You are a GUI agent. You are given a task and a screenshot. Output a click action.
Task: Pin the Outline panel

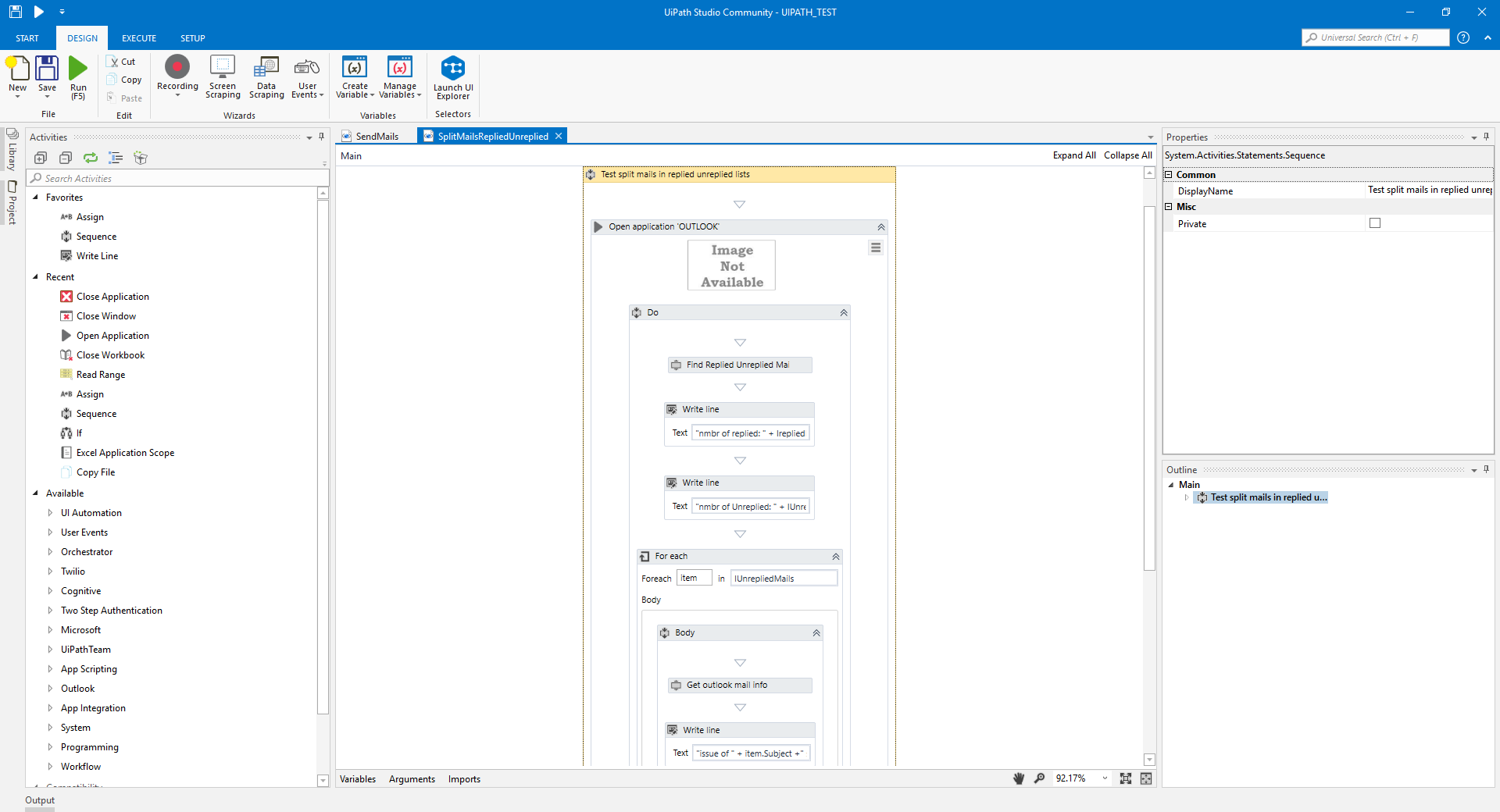(x=1486, y=469)
